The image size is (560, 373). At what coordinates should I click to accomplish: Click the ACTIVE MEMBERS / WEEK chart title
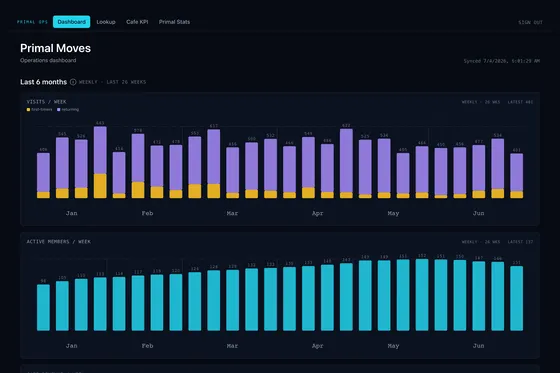[x=59, y=242]
